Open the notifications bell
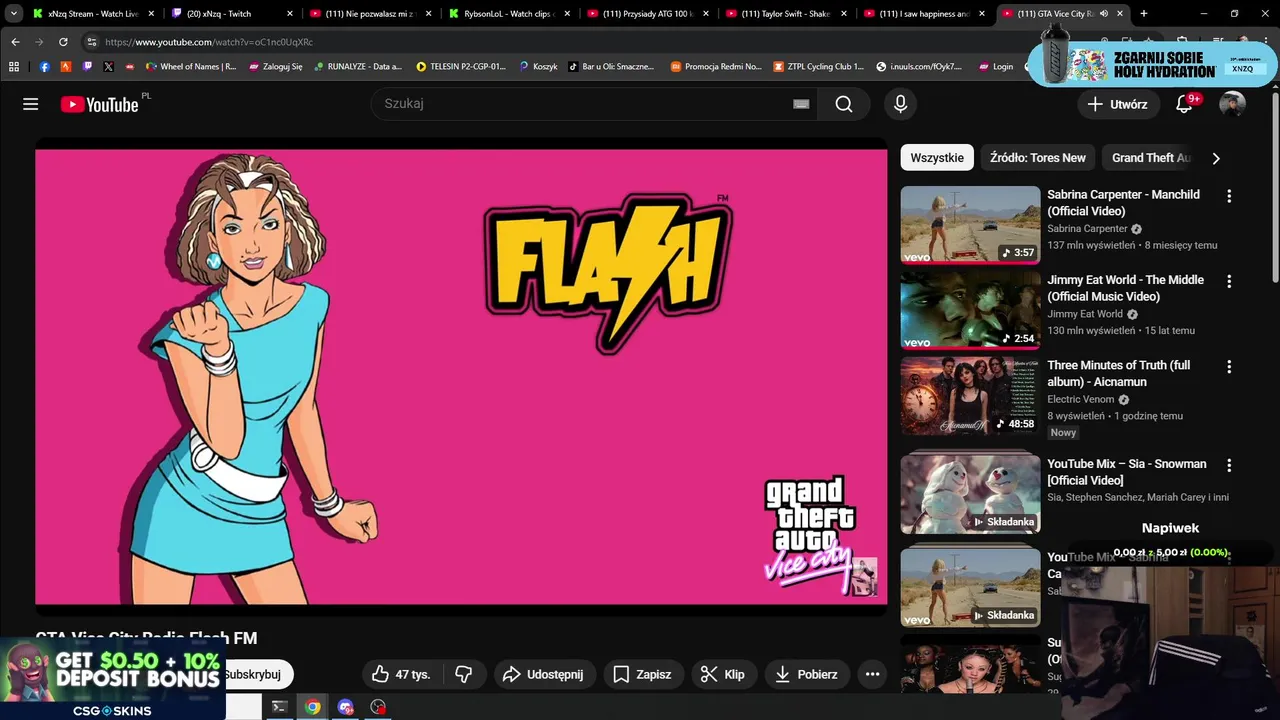 [1184, 104]
